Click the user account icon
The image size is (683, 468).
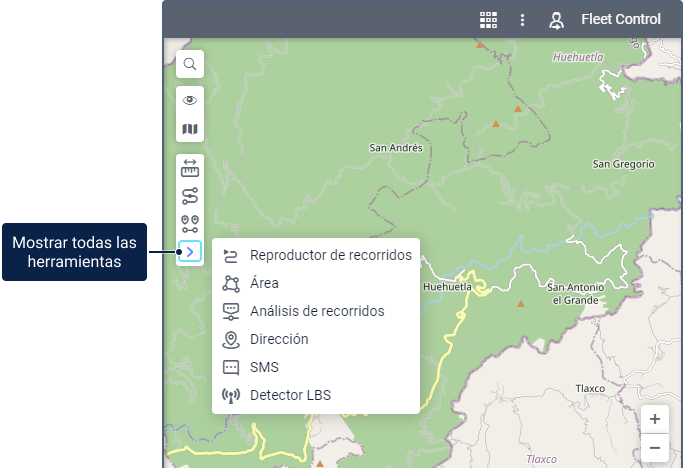pyautogui.click(x=557, y=19)
